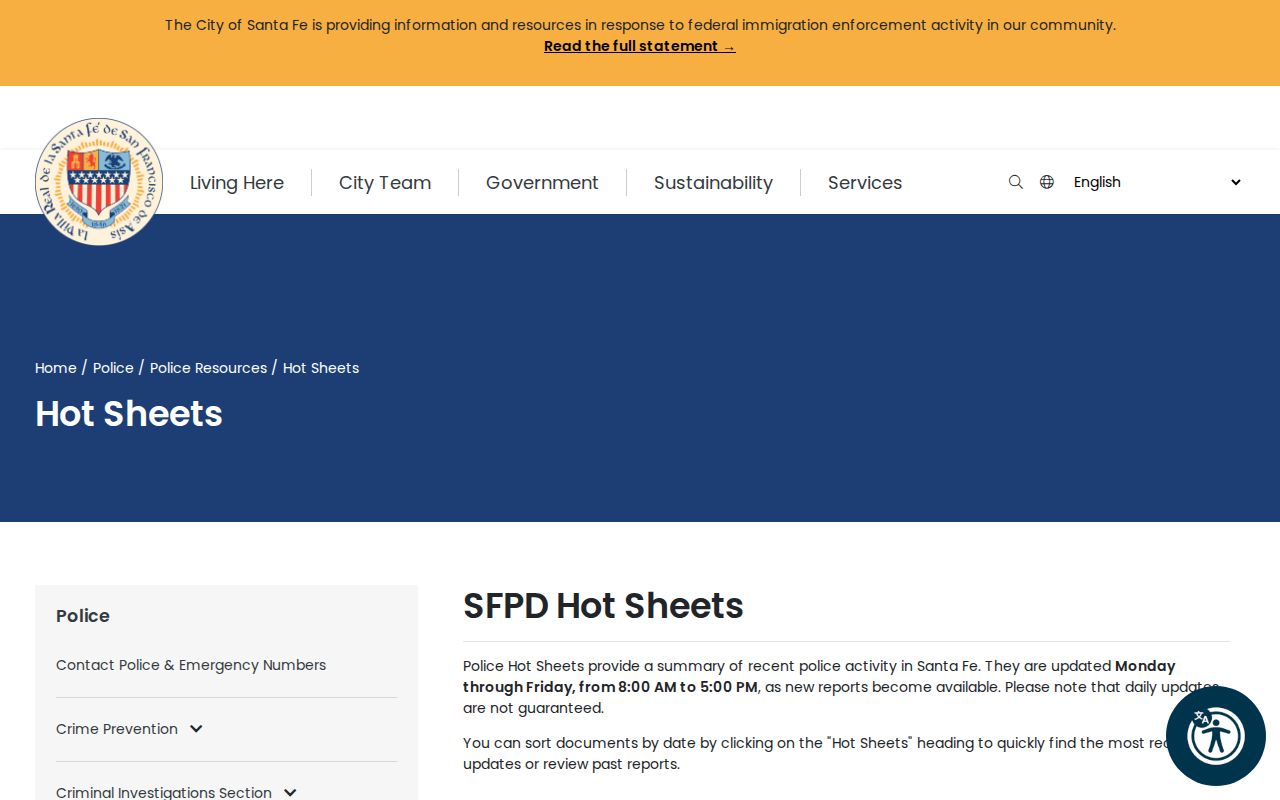Open the Government menu

[542, 183]
